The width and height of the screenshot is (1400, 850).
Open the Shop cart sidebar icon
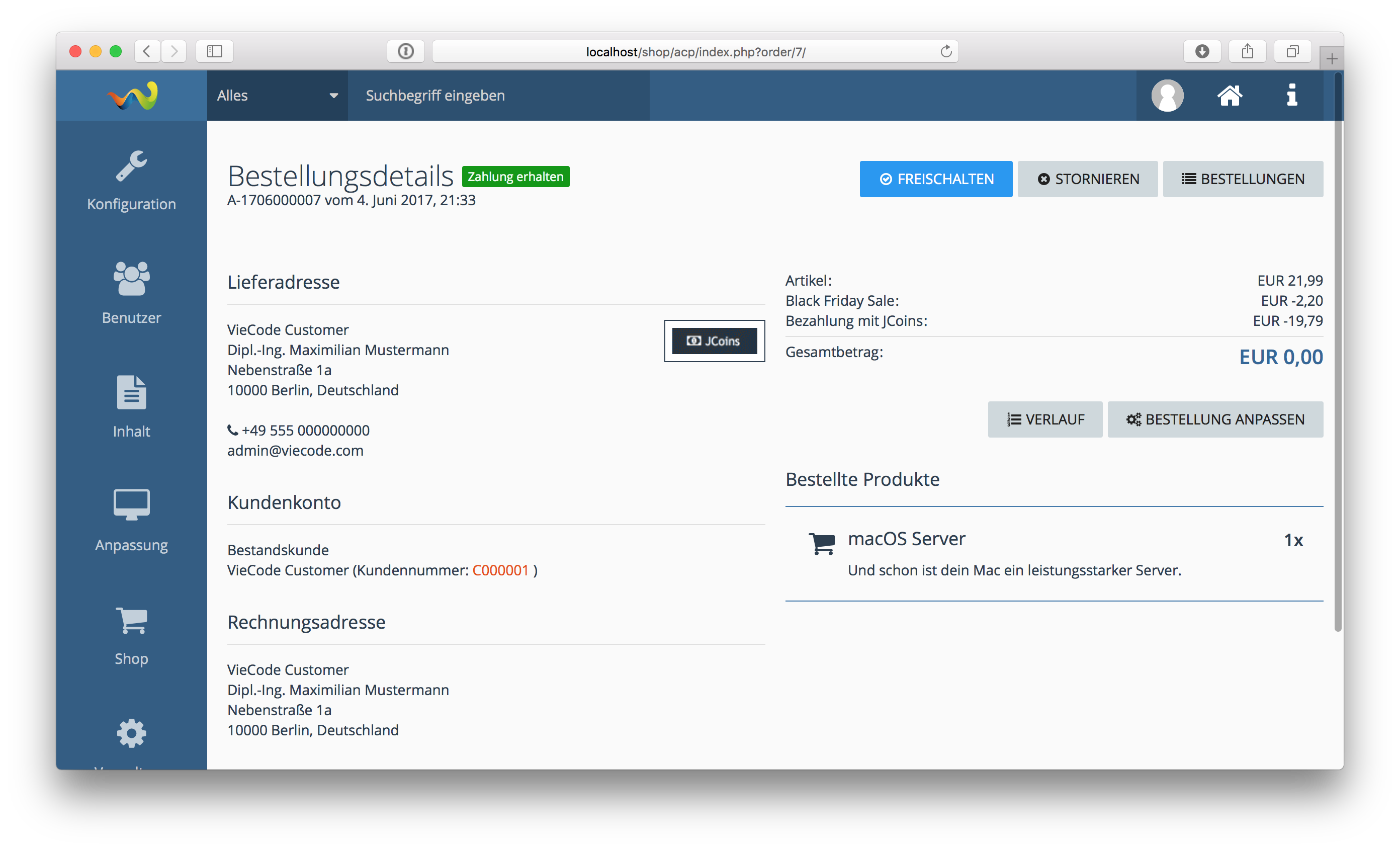131,621
